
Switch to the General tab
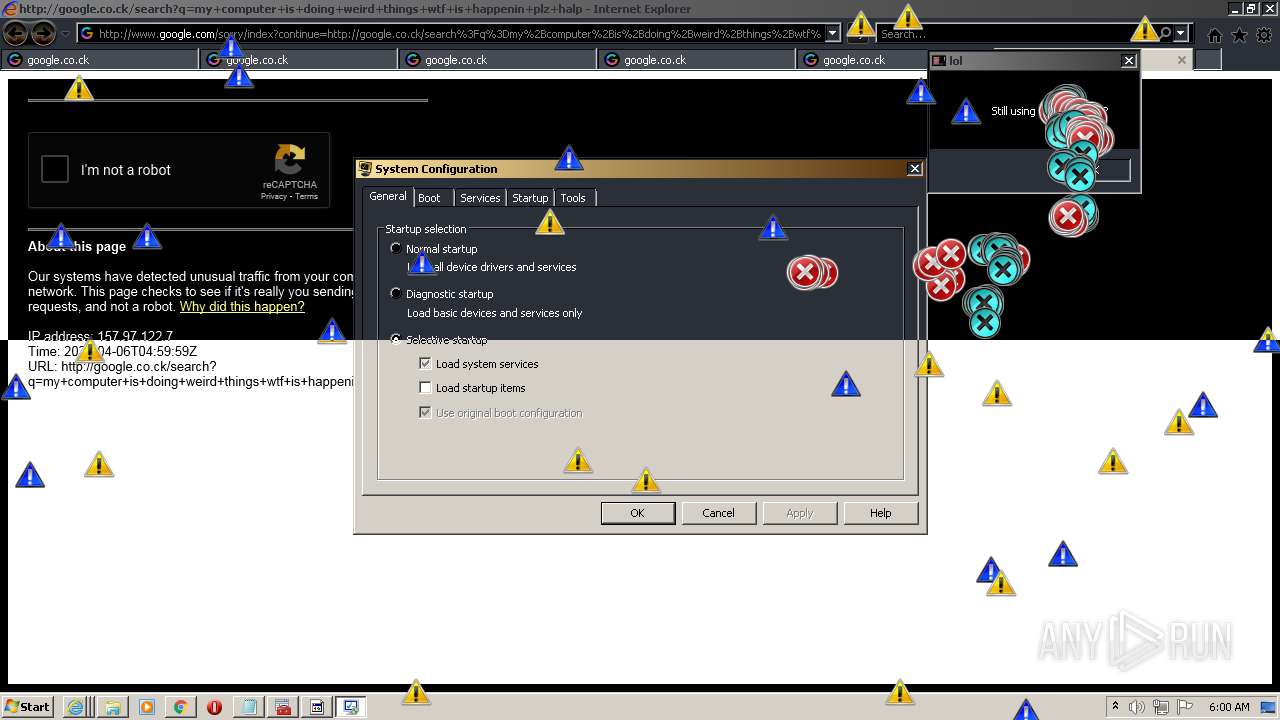click(x=388, y=197)
